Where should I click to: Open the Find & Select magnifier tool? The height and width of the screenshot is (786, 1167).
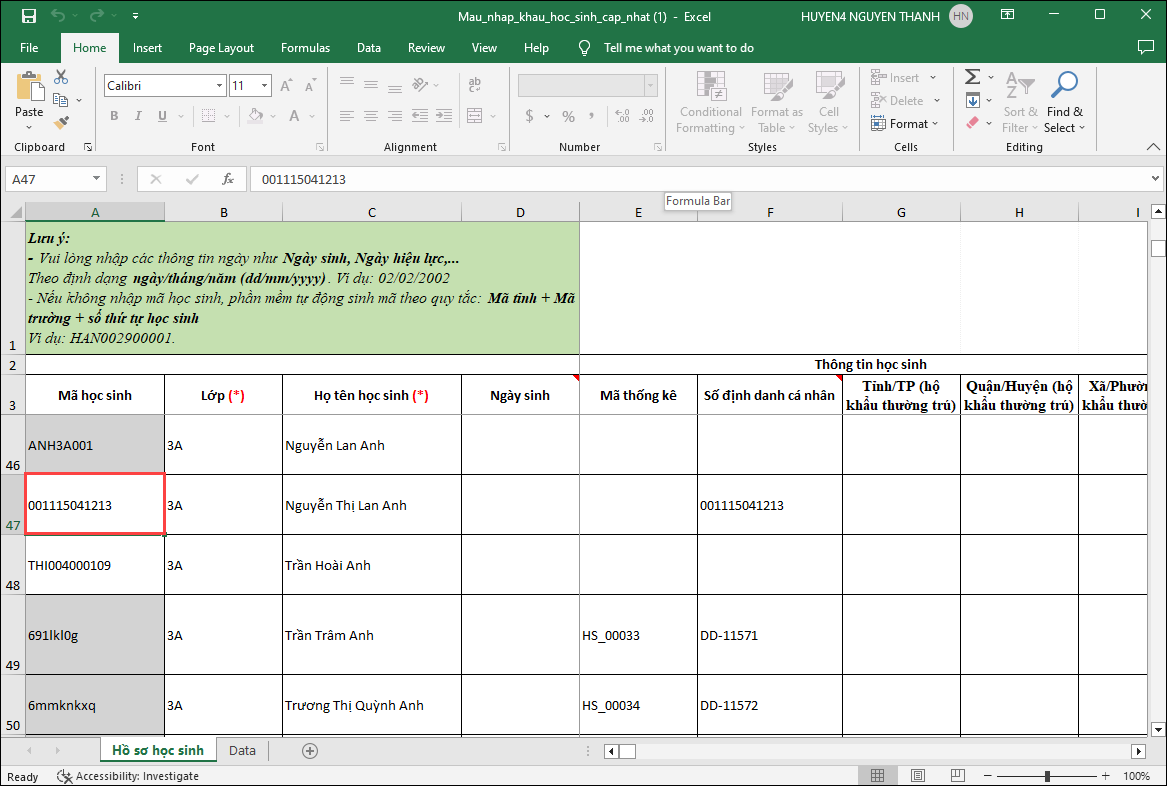point(1064,102)
